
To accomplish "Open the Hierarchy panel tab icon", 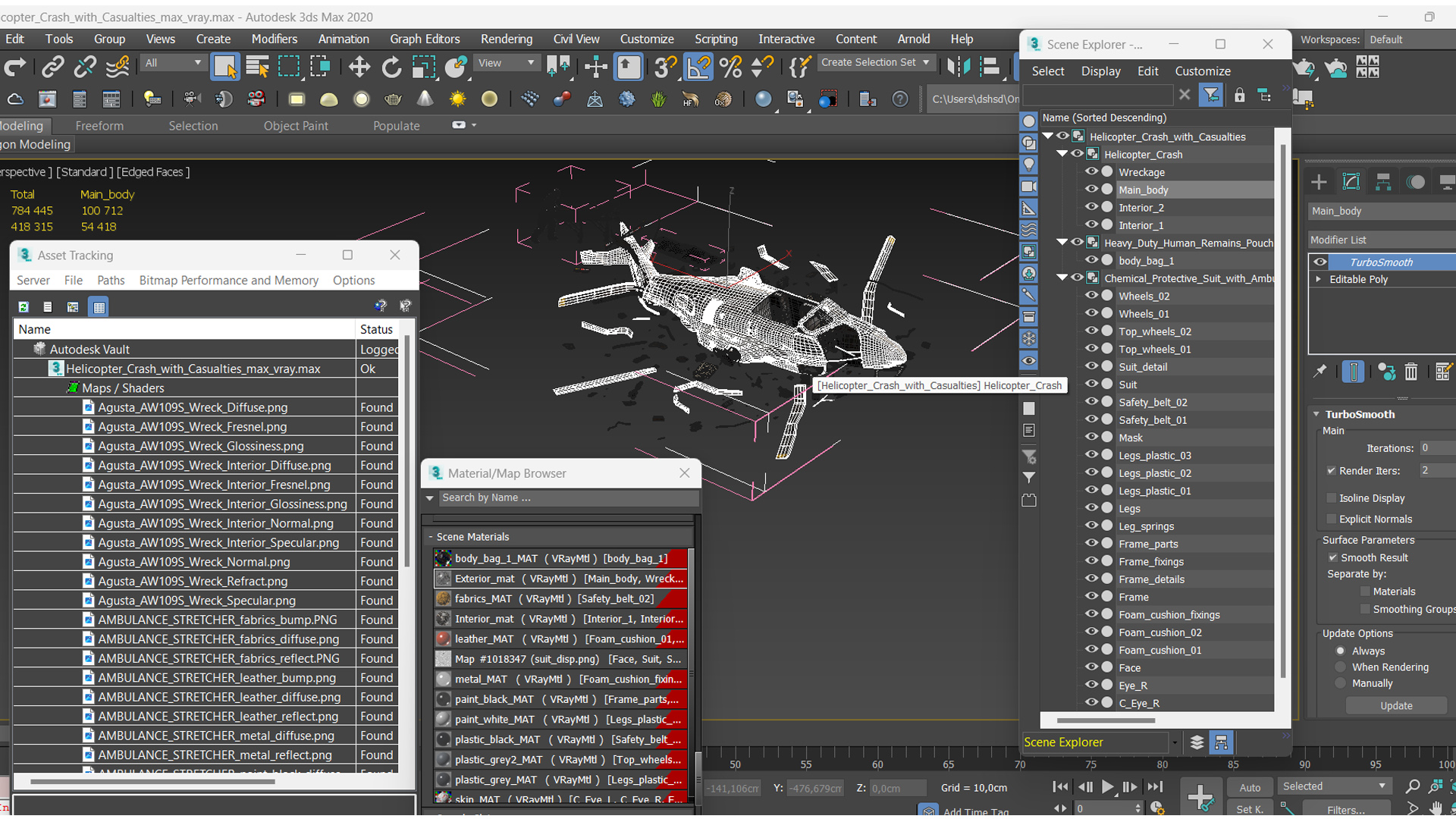I will pos(1383,182).
